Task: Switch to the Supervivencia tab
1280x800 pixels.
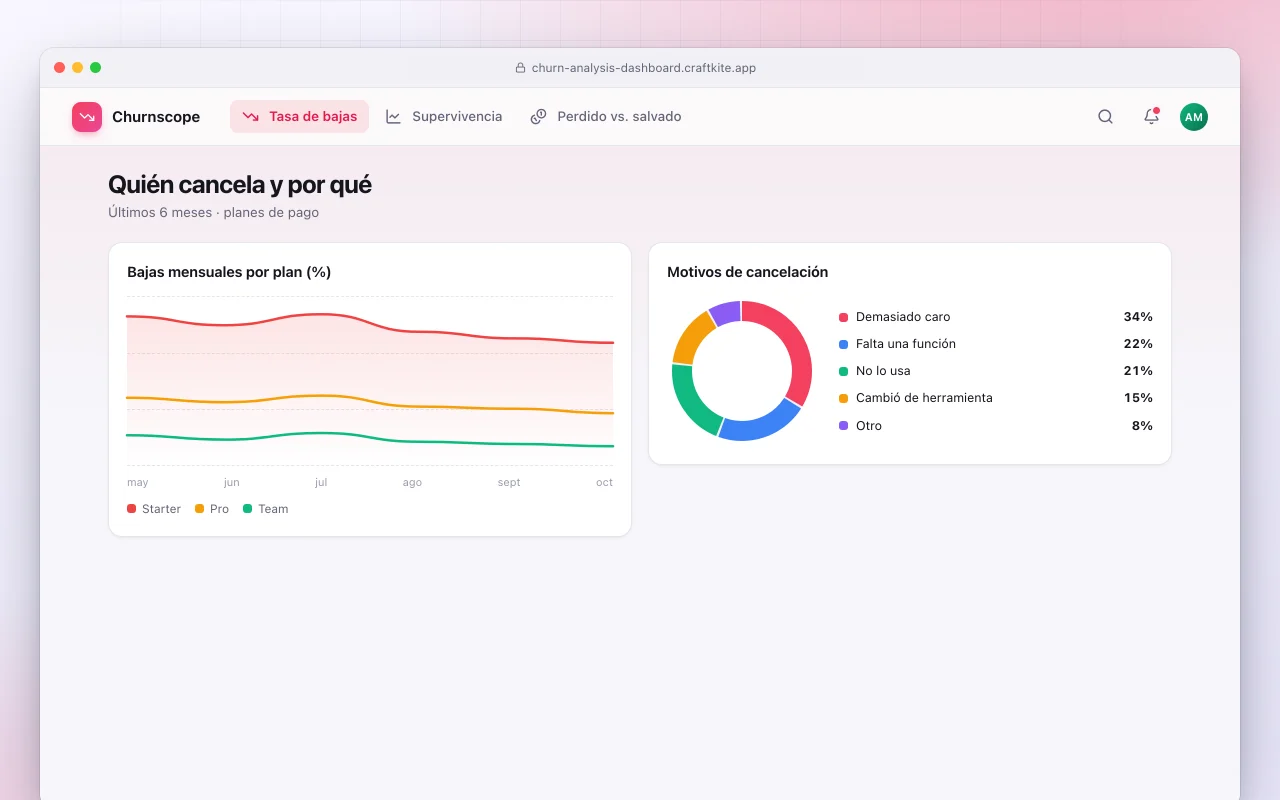Action: pyautogui.click(x=444, y=117)
